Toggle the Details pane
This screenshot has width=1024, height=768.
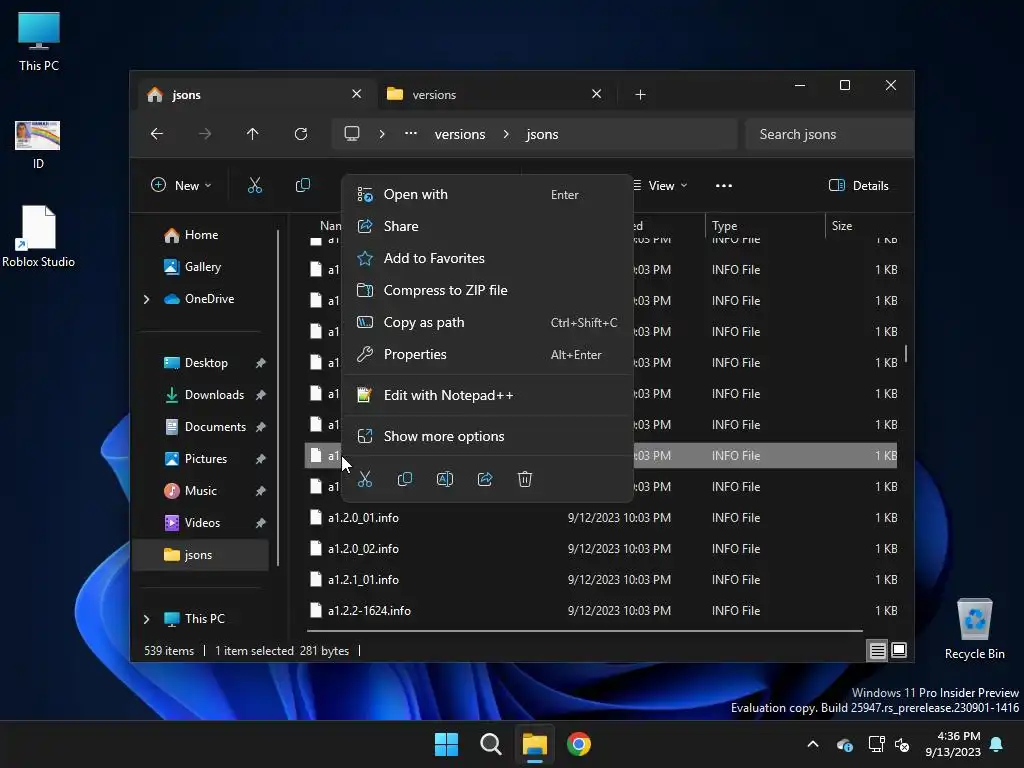[858, 185]
